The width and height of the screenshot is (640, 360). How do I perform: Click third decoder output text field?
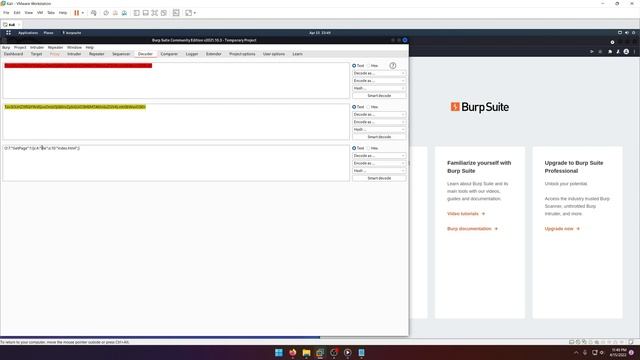pos(176,163)
